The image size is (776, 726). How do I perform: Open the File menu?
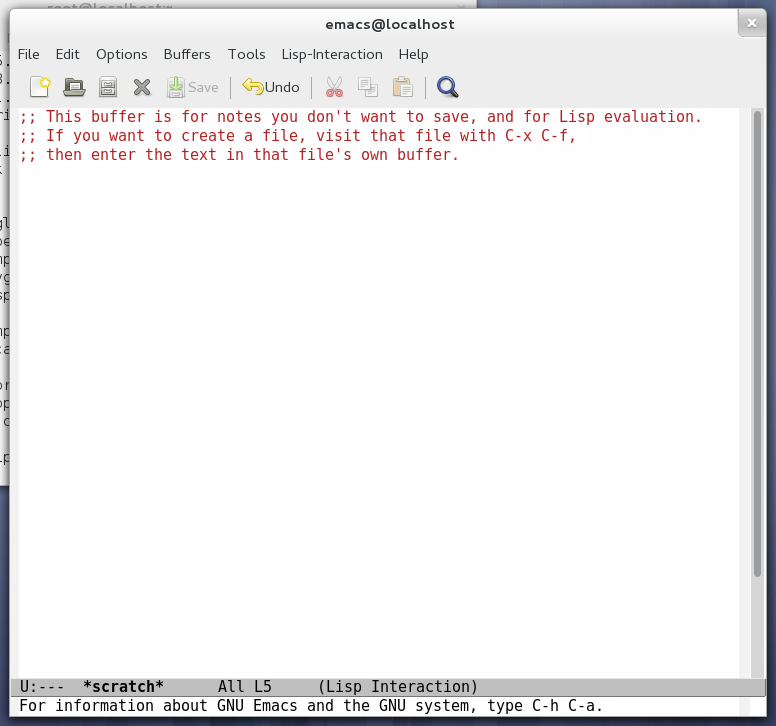[29, 54]
